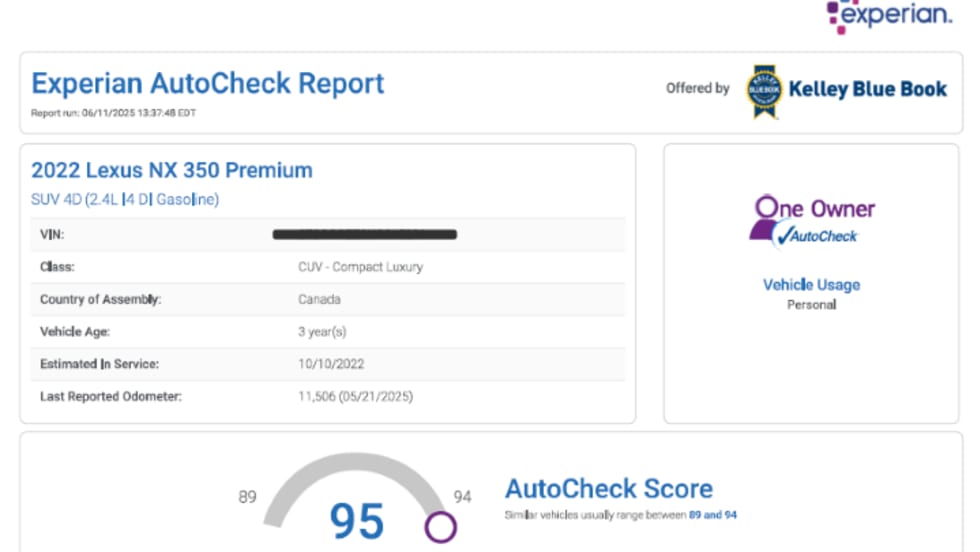Click the 'Estimated In Service:' label

click(99, 364)
